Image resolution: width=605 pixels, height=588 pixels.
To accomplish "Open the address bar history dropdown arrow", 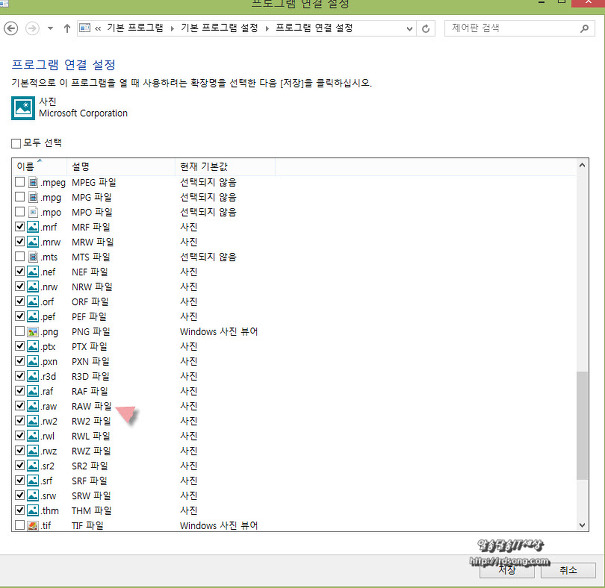I will (408, 28).
